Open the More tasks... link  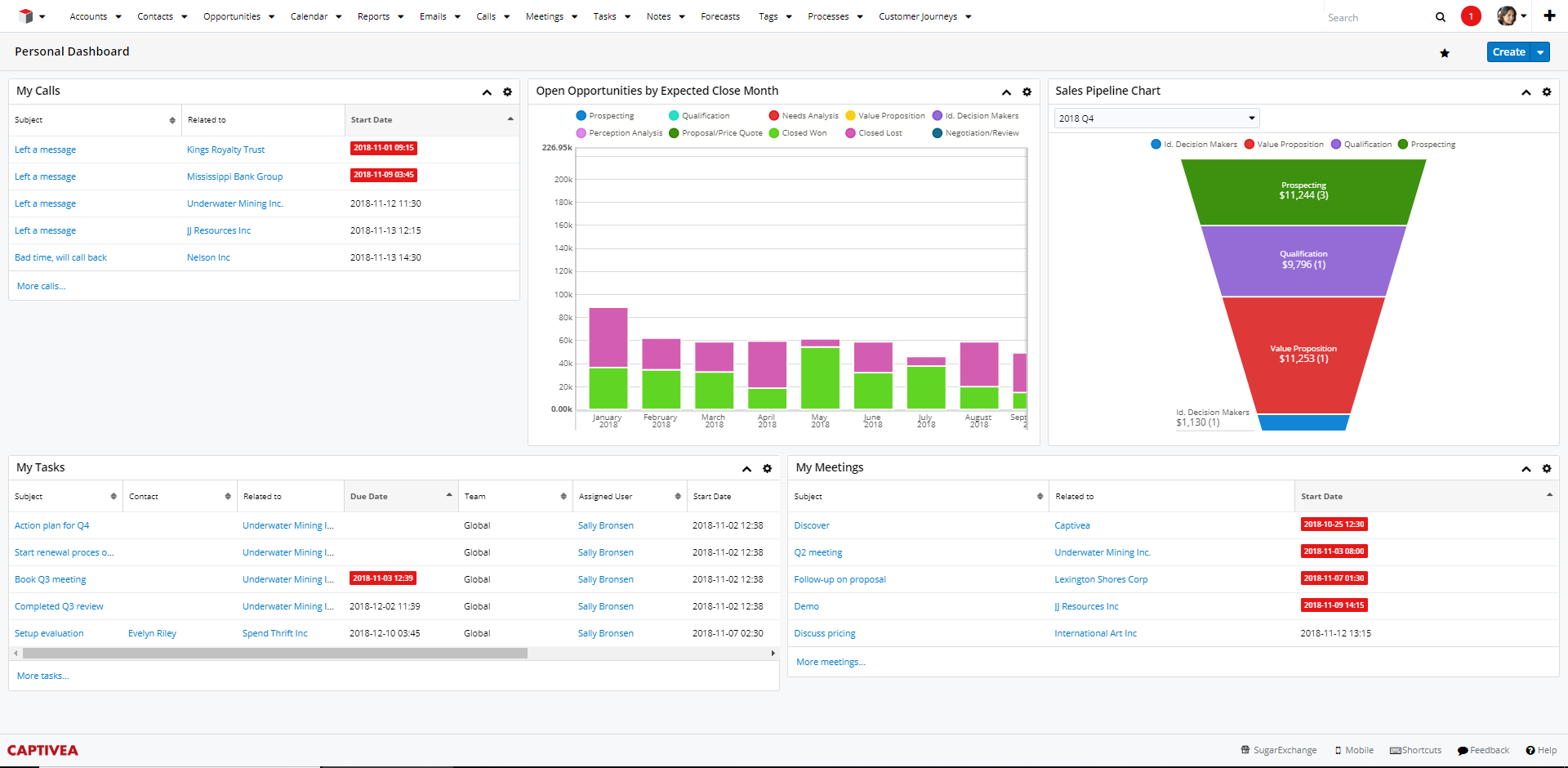pyautogui.click(x=42, y=676)
